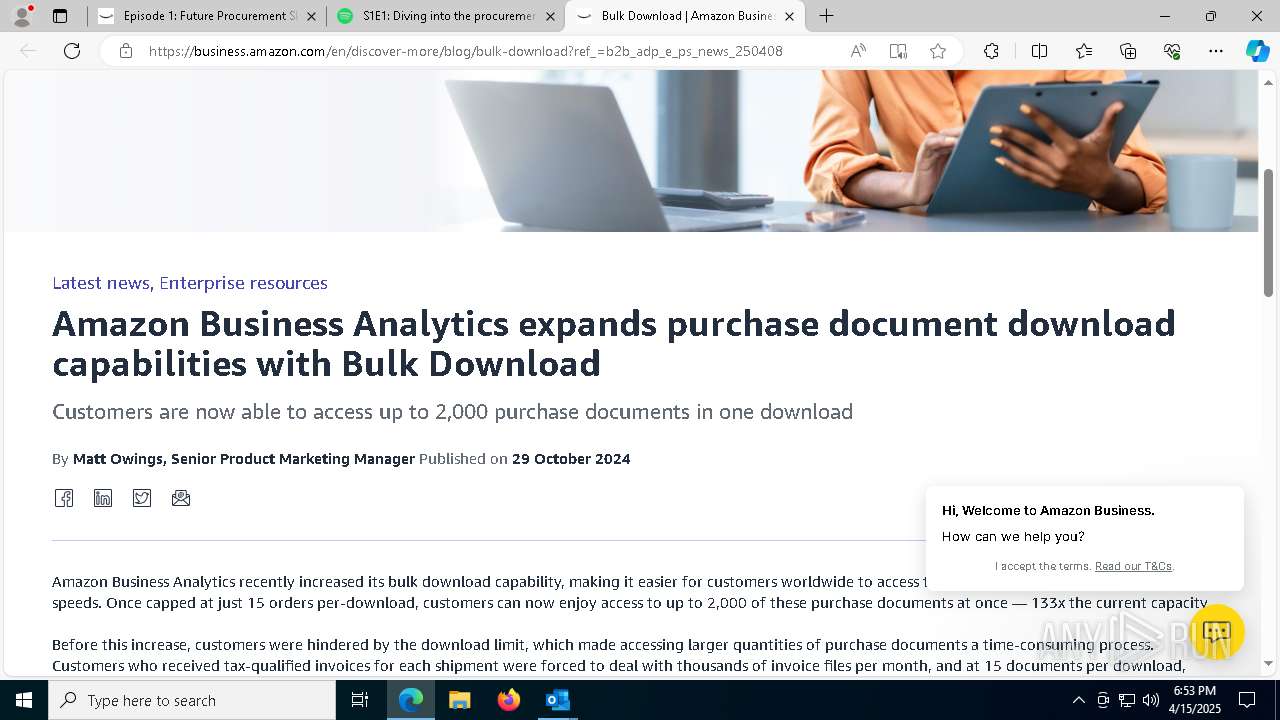Activate Read aloud icon in address bar
The height and width of the screenshot is (720, 1280).
(x=858, y=51)
